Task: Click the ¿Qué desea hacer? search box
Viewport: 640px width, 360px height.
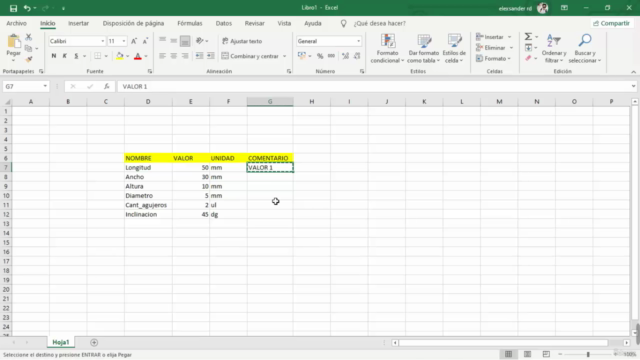Action: coord(380,23)
